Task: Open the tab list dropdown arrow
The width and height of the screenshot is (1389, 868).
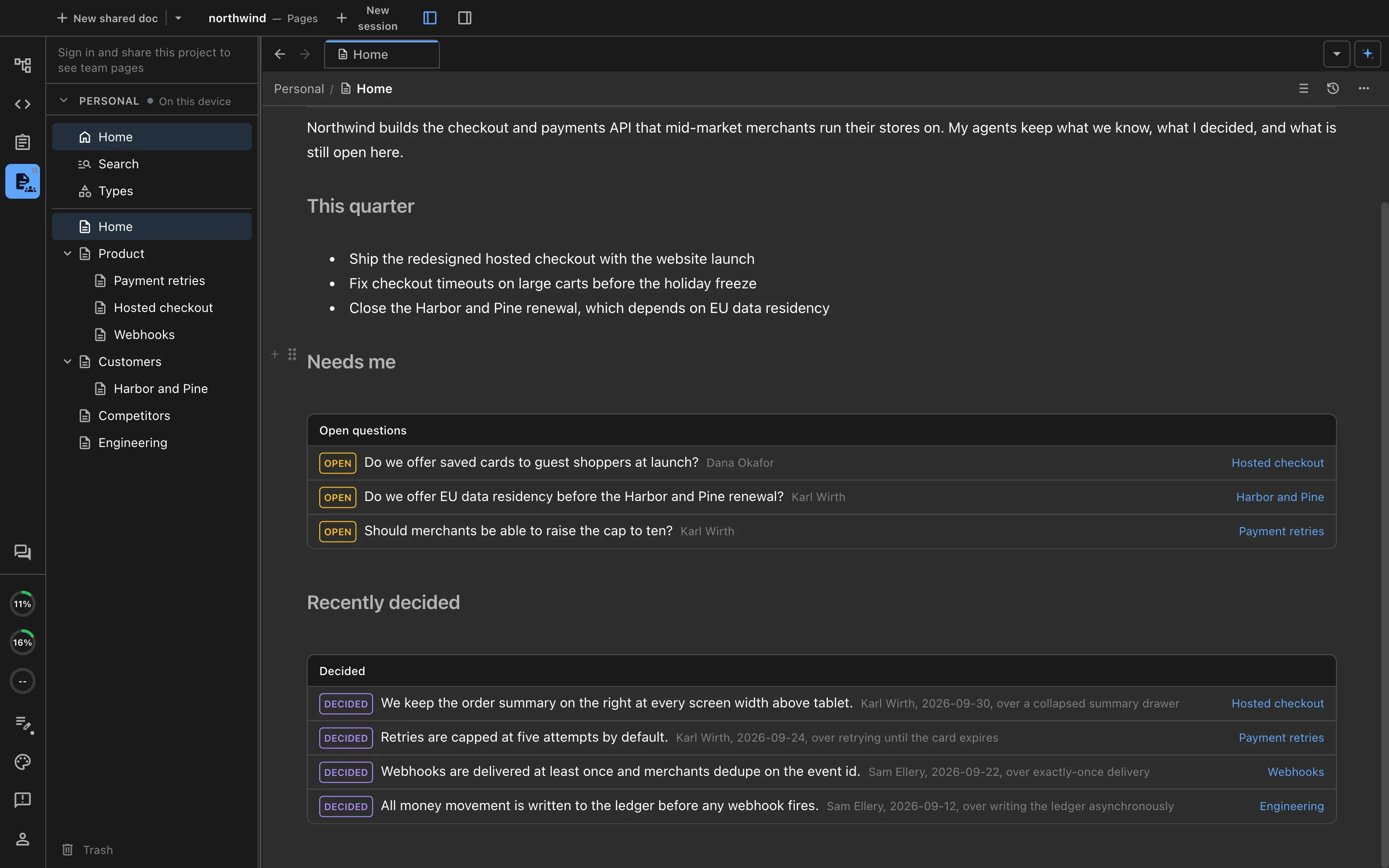Action: coord(1337,54)
